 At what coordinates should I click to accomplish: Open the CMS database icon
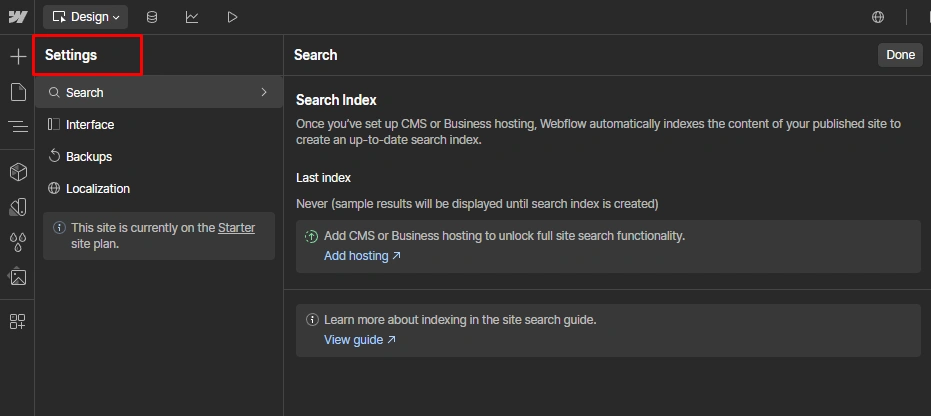152,17
